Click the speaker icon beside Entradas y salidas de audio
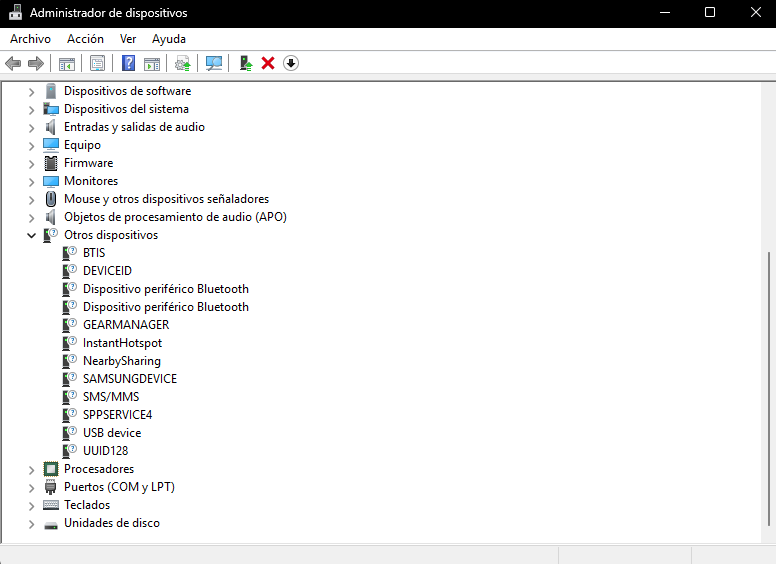The height and width of the screenshot is (564, 776). click(50, 127)
